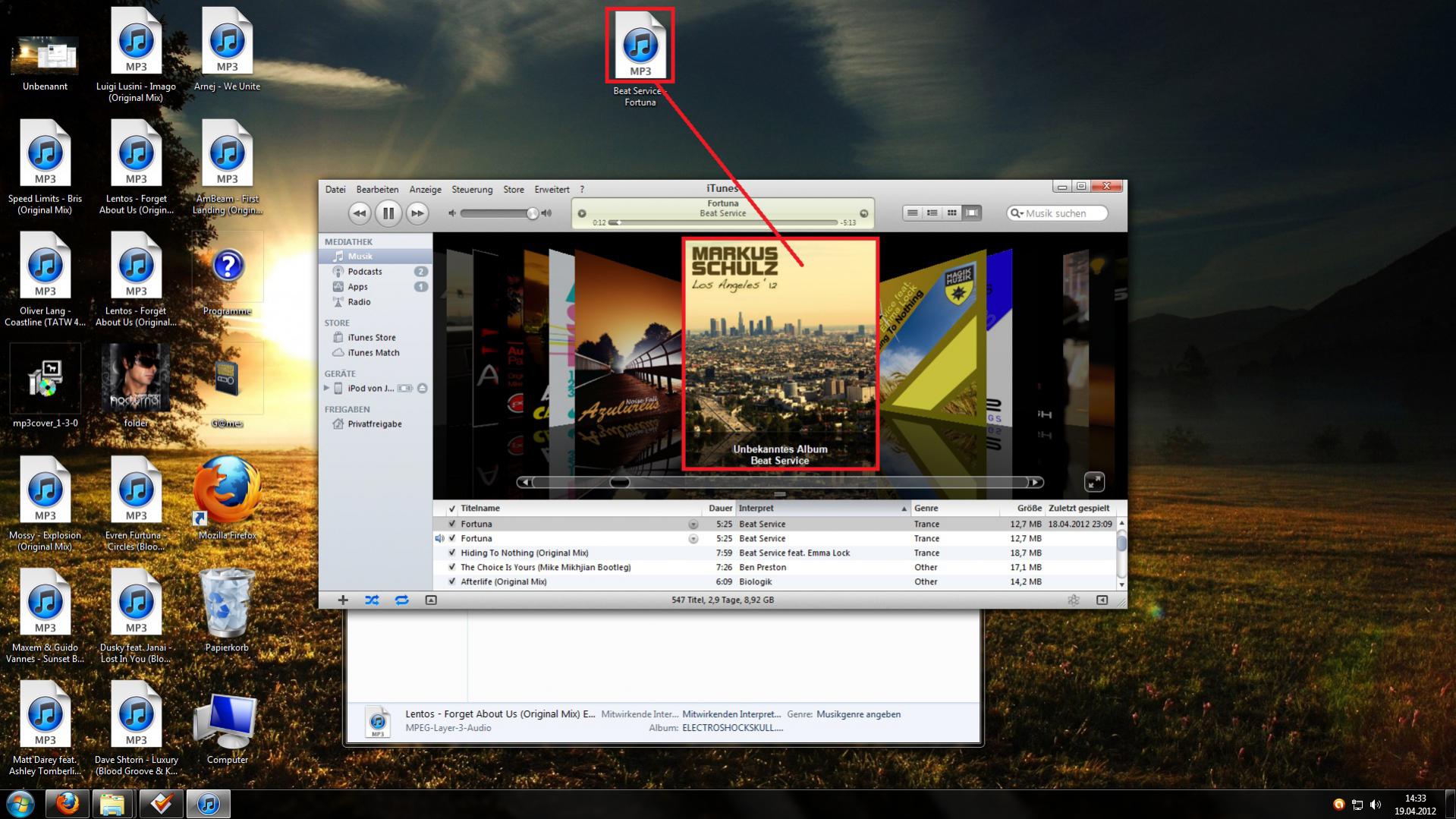Screen dimensions: 1456x819
Task: Toggle shuffle playback
Action: 372,600
